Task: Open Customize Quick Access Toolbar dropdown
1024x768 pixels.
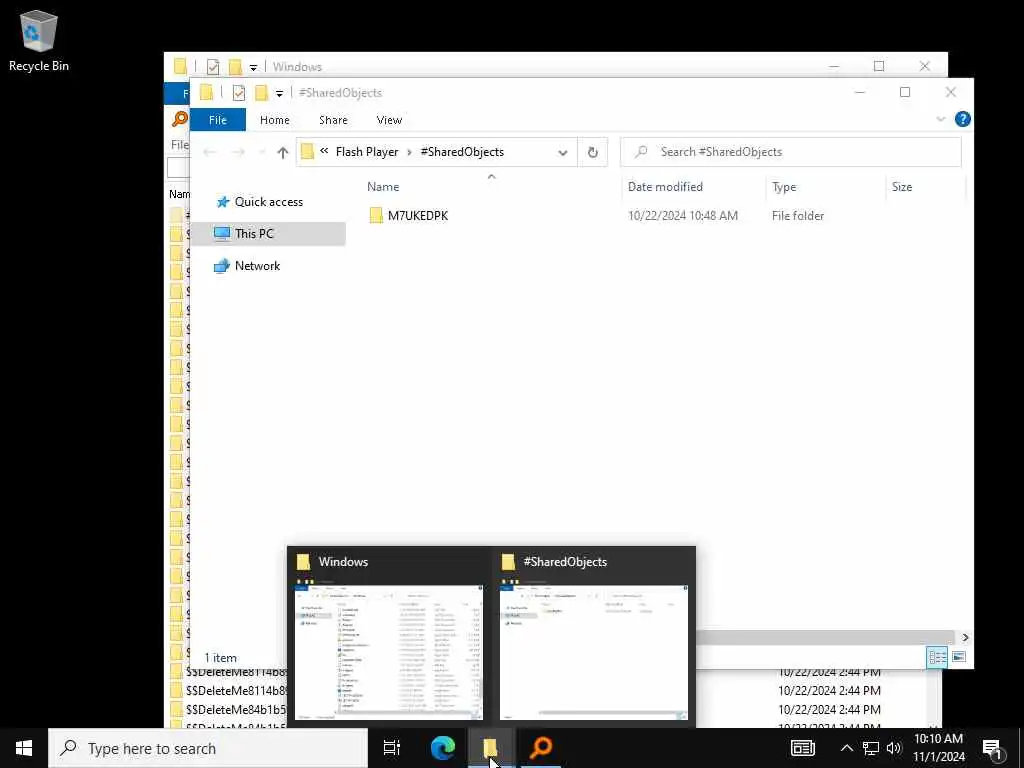Action: coord(279,93)
